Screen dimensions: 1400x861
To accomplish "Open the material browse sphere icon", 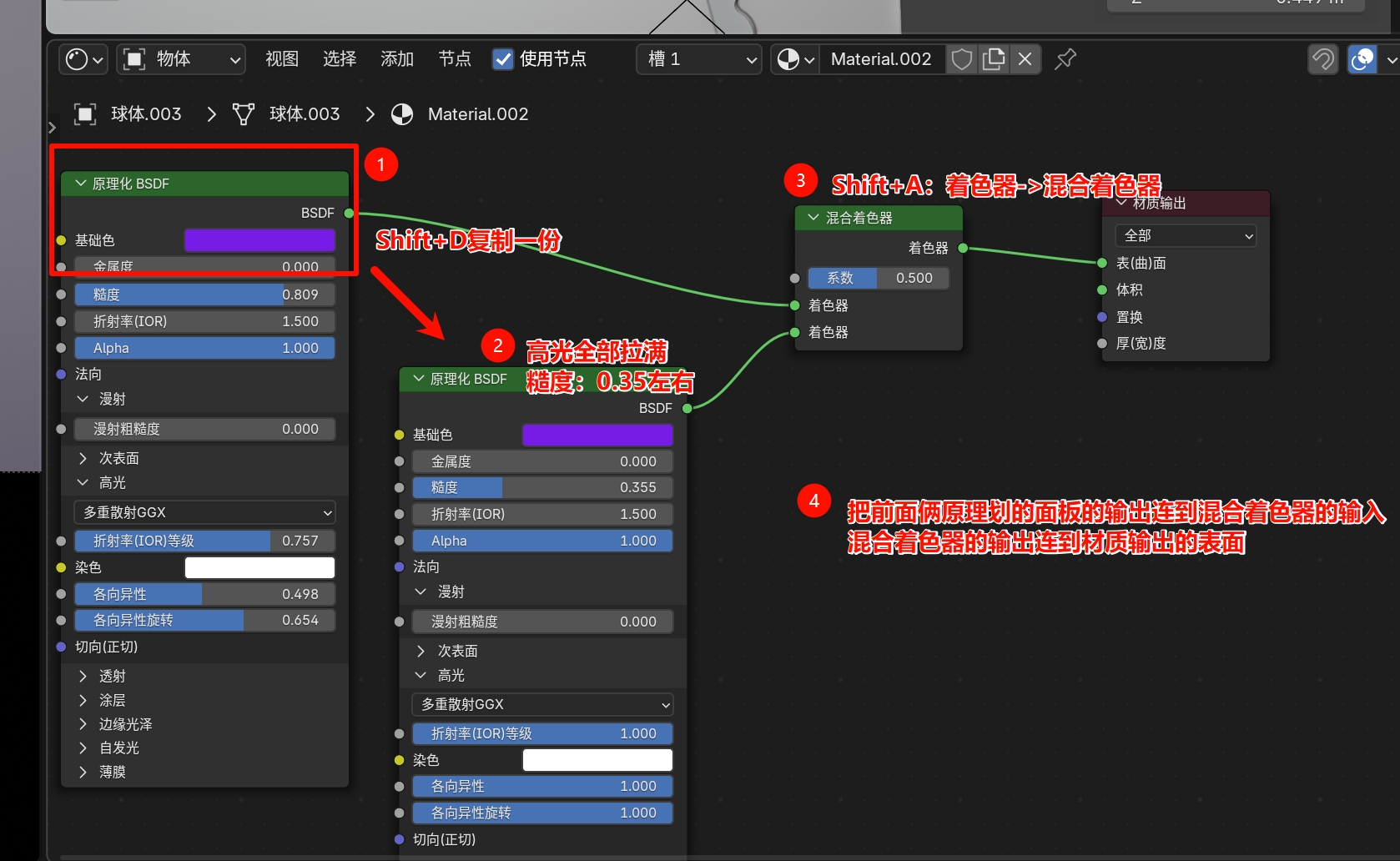I will [x=795, y=59].
